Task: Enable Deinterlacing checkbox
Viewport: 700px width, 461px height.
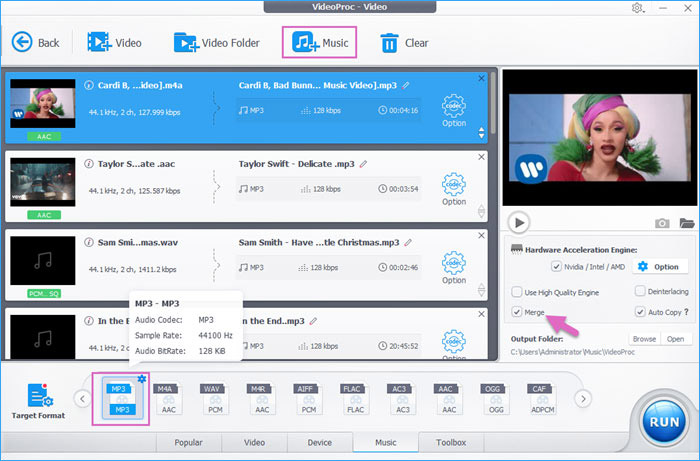Action: tap(640, 291)
